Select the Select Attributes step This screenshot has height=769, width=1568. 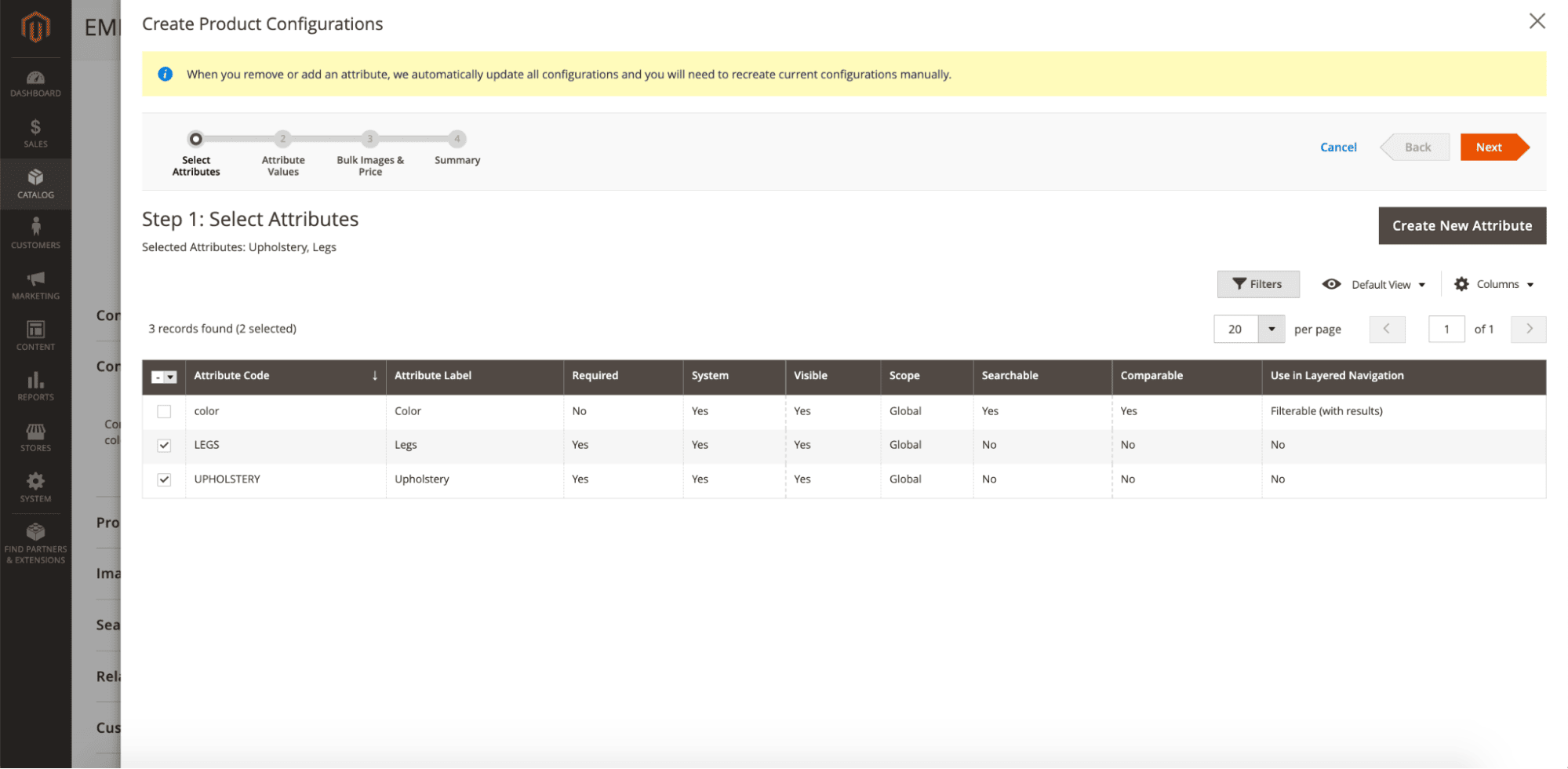(196, 153)
